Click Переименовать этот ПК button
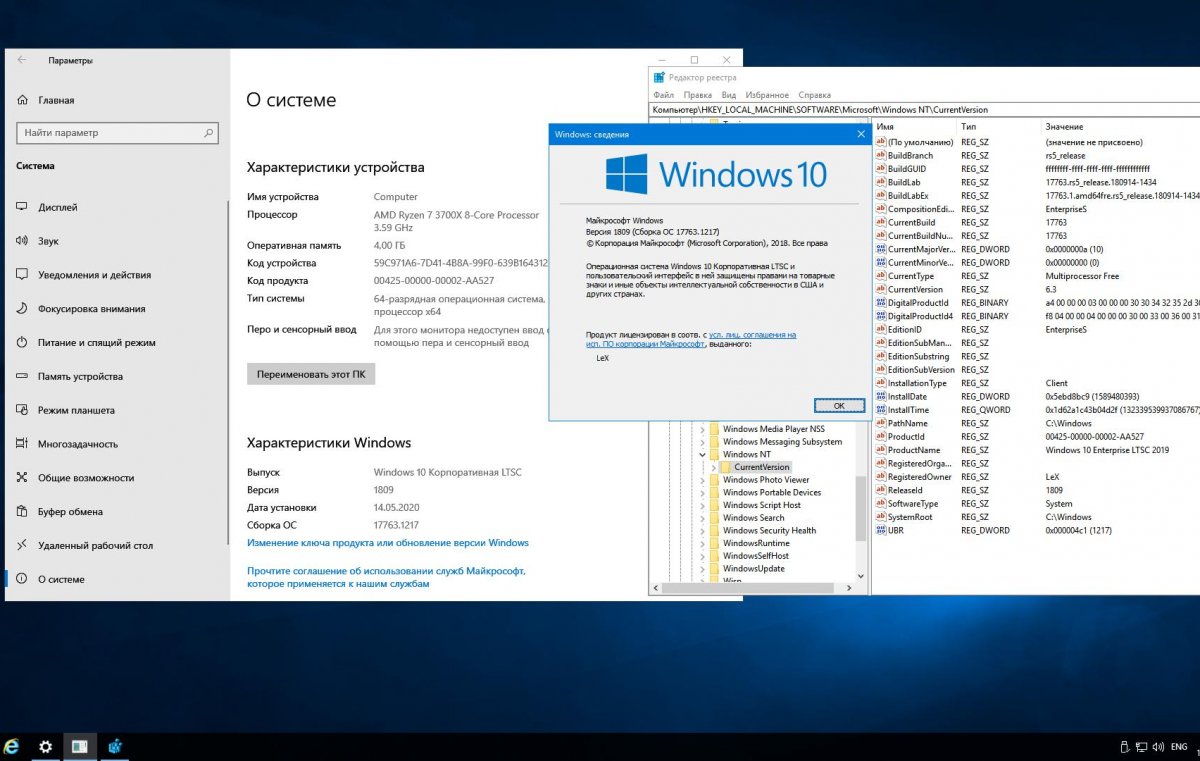 click(x=311, y=375)
